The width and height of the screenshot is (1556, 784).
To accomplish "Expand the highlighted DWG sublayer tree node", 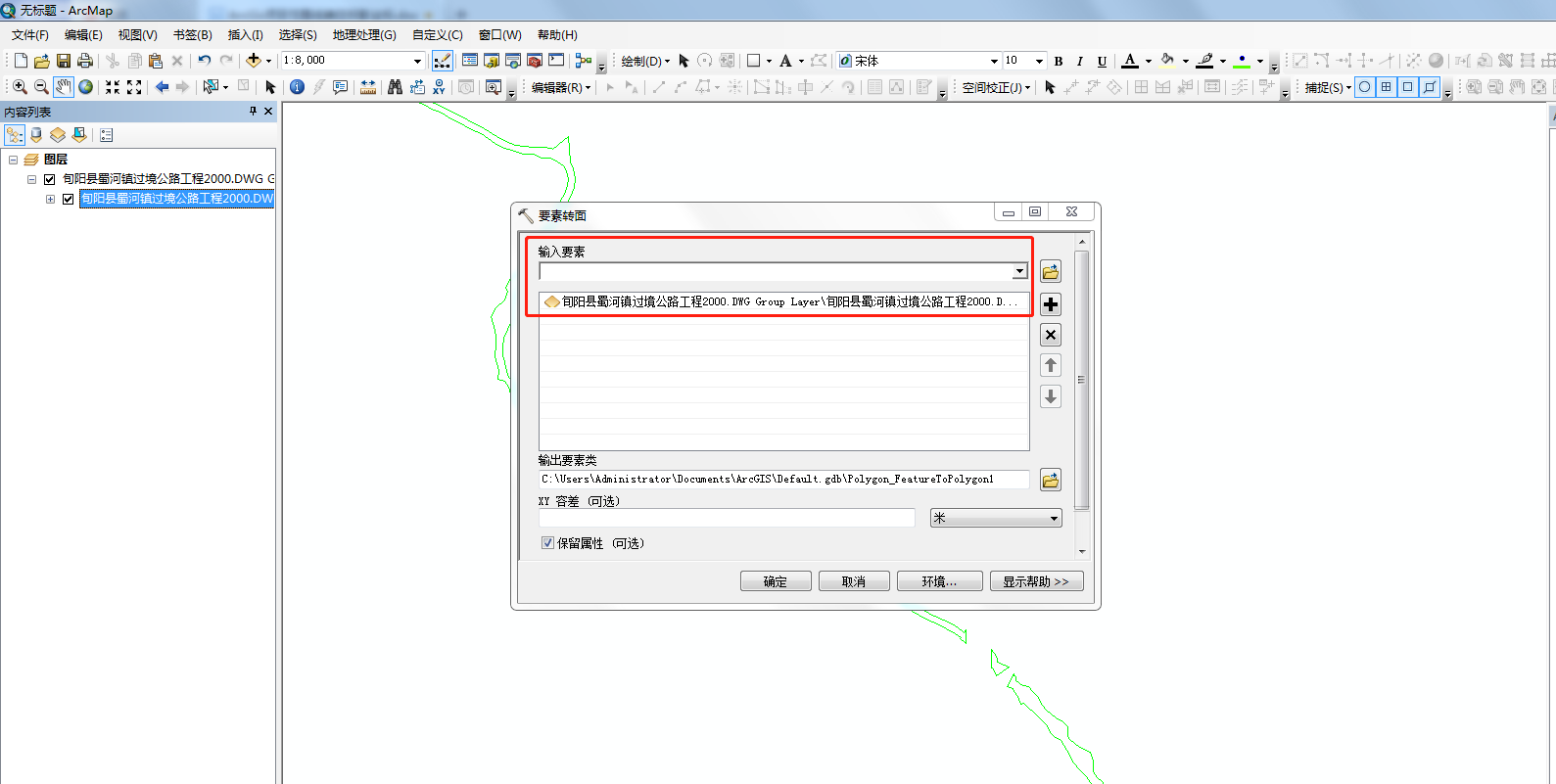I will [50, 199].
